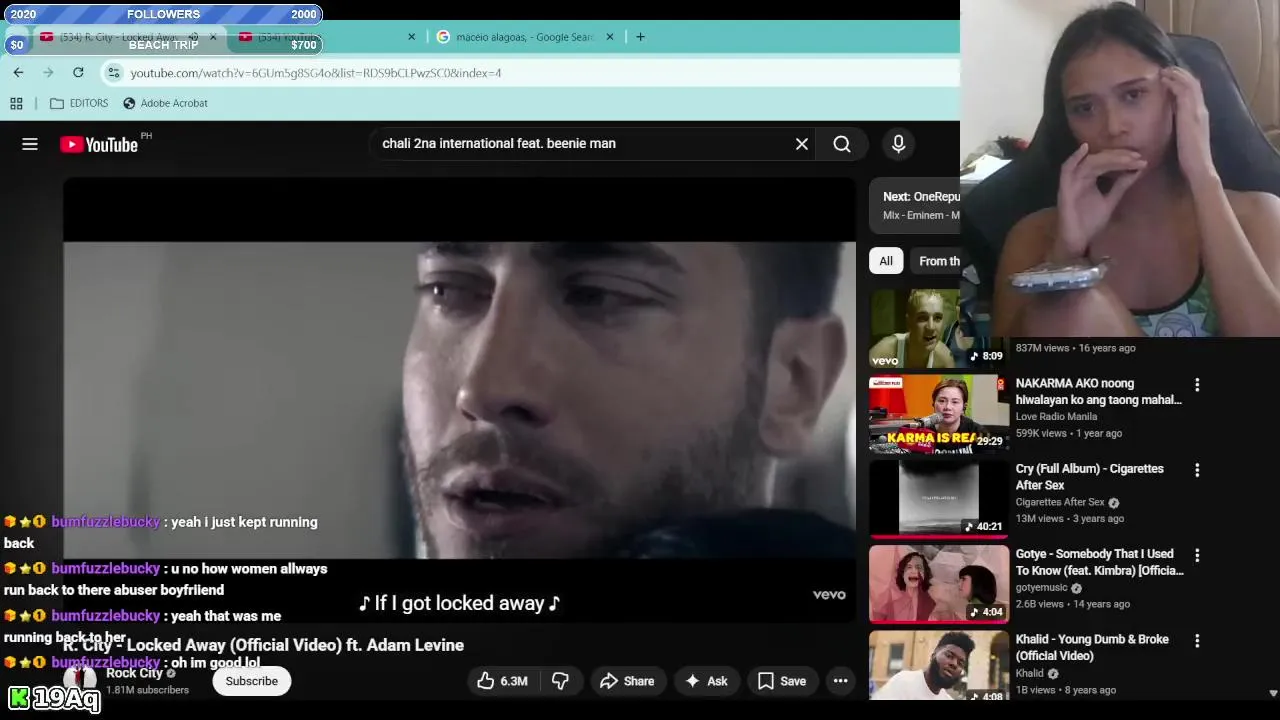Open the Cigarettes After Sex album thumbnail
The height and width of the screenshot is (720, 1280).
939,499
